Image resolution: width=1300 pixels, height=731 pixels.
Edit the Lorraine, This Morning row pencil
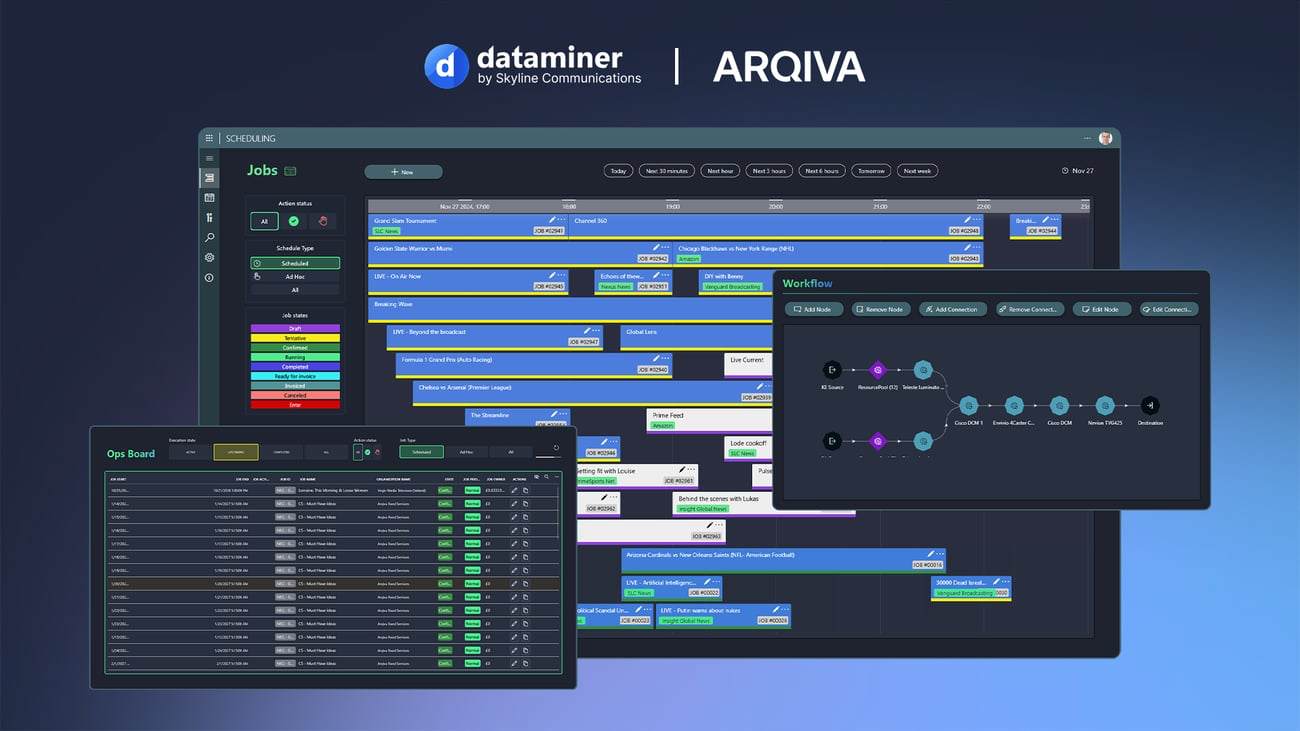pyautogui.click(x=514, y=491)
